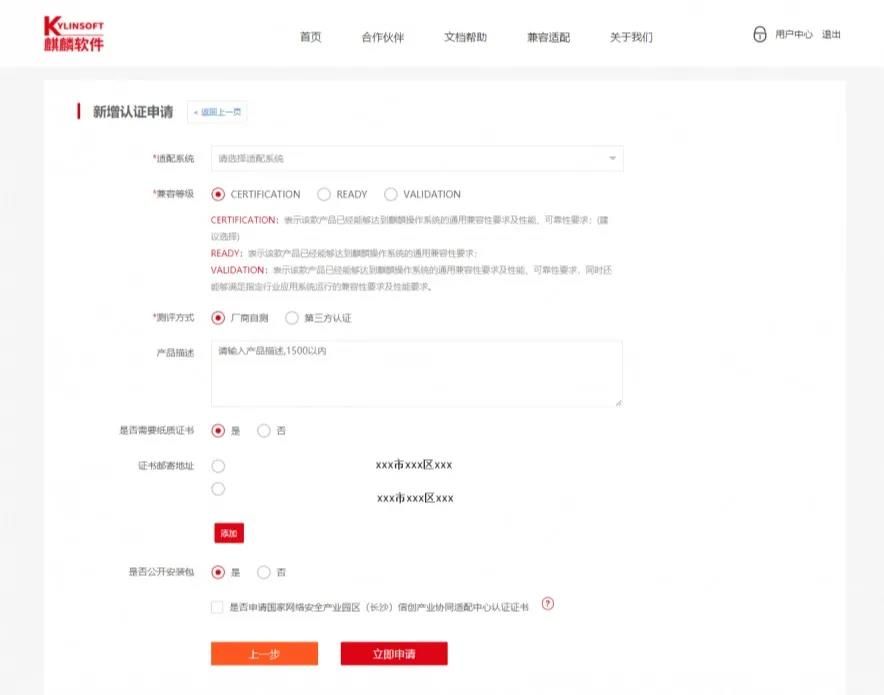Expand the 适配系统 dropdown arrow
The image size is (884, 695).
[611, 159]
